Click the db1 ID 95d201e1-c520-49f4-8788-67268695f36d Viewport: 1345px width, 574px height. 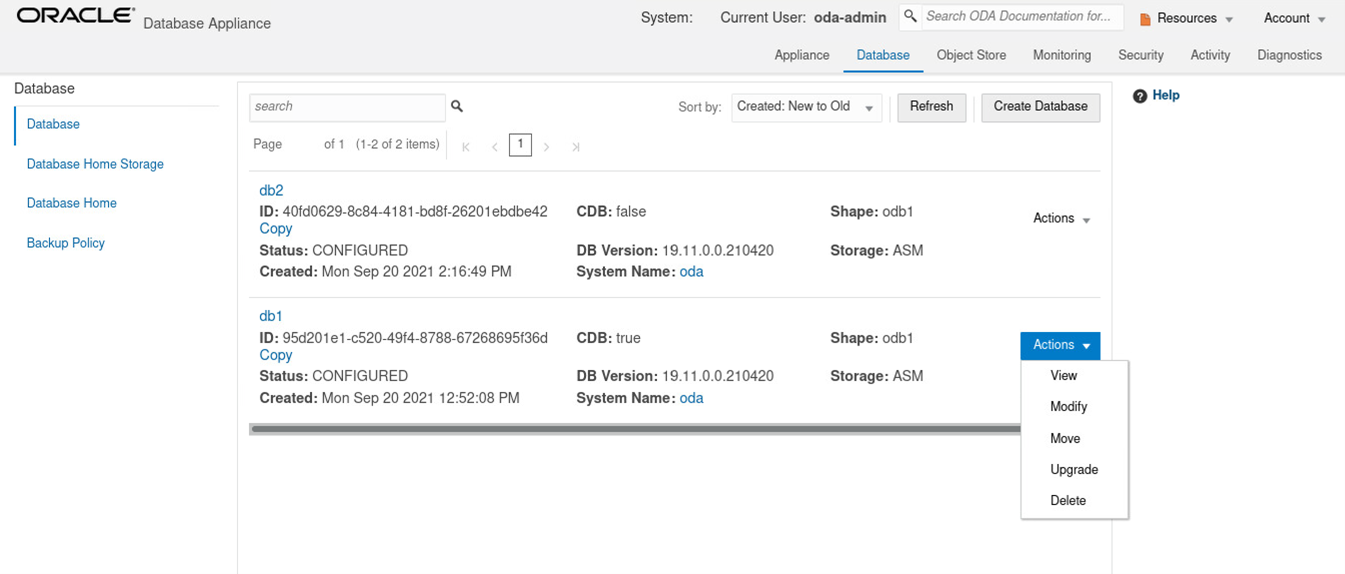click(415, 338)
